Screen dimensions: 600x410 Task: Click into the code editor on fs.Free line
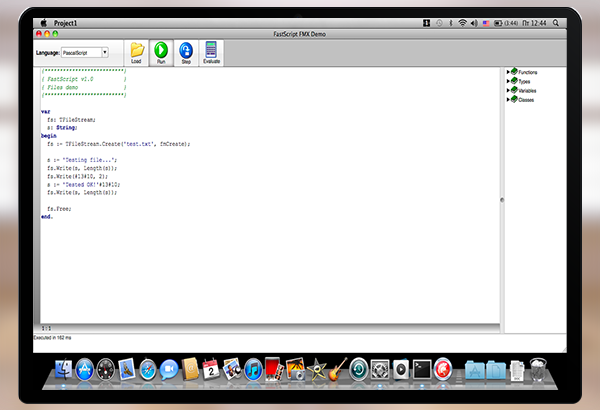point(59,207)
